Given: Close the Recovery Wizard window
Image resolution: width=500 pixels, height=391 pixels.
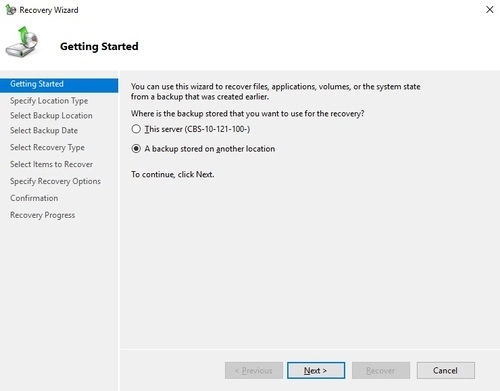Looking at the screenshot, I should click(489, 9).
